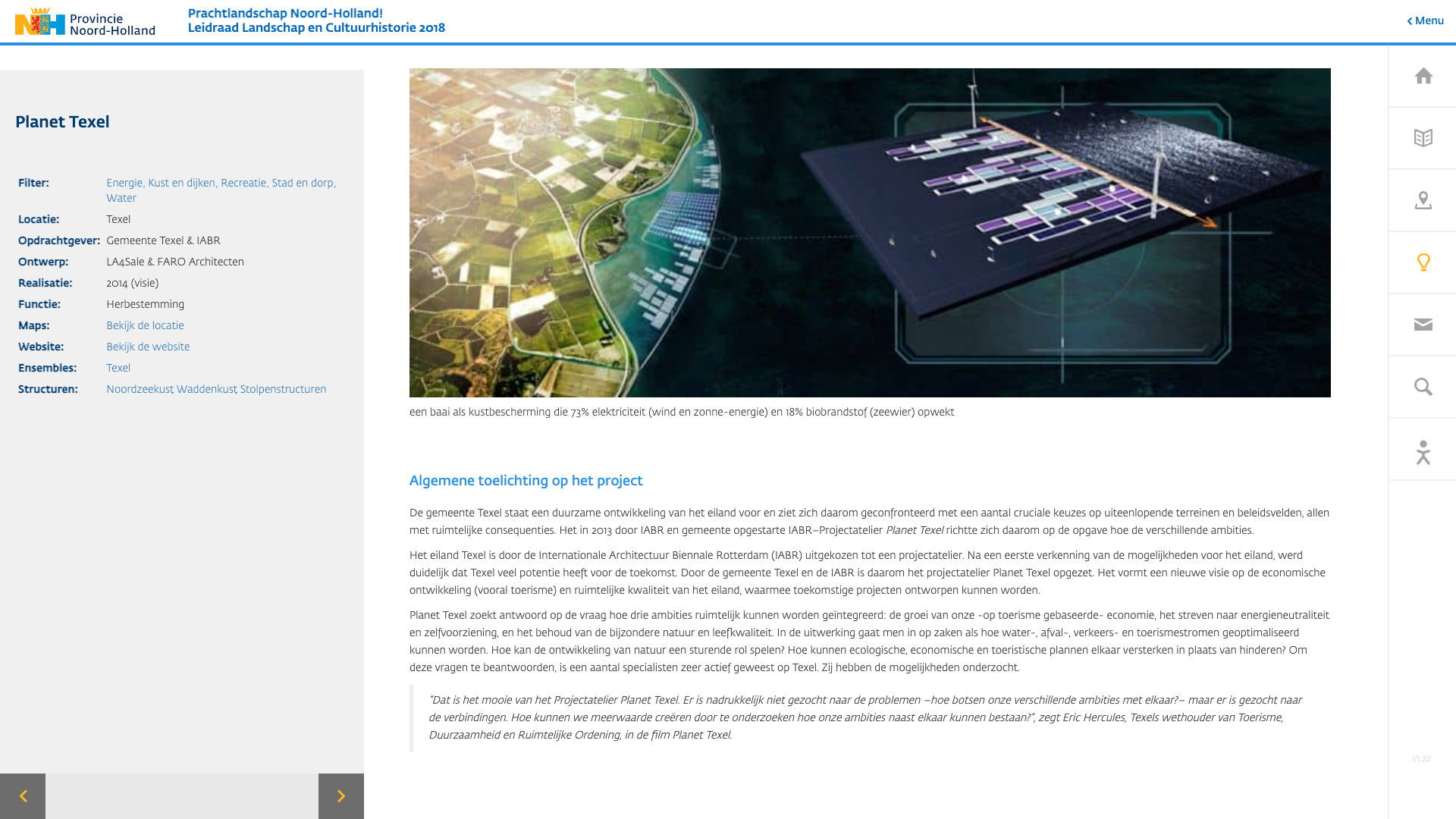Click the magnifier search icon

pyautogui.click(x=1423, y=387)
